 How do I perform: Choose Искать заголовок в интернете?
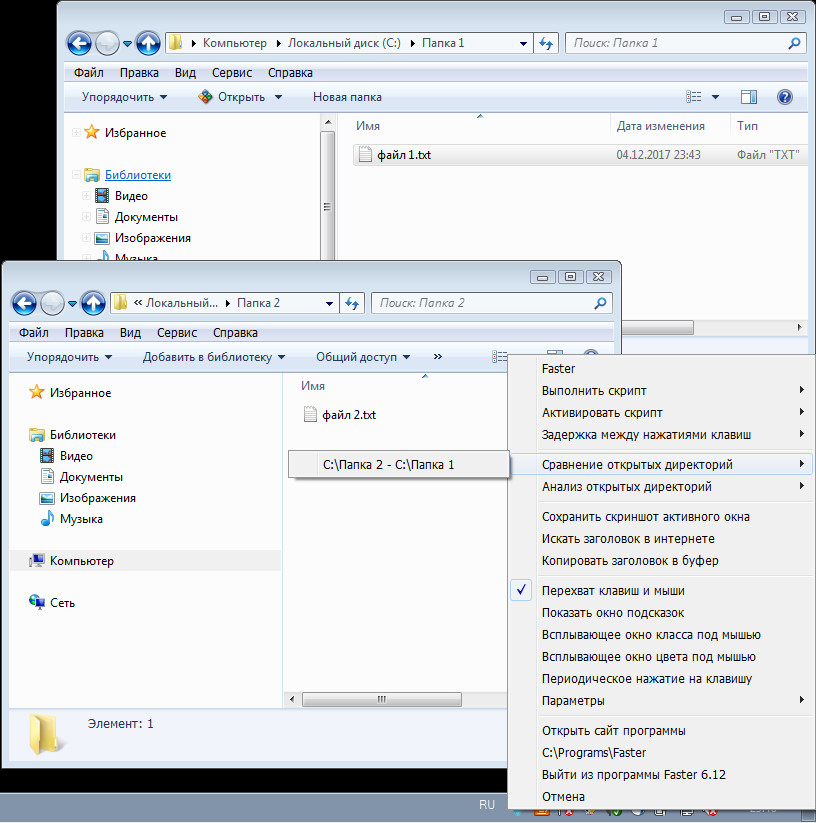(x=628, y=539)
